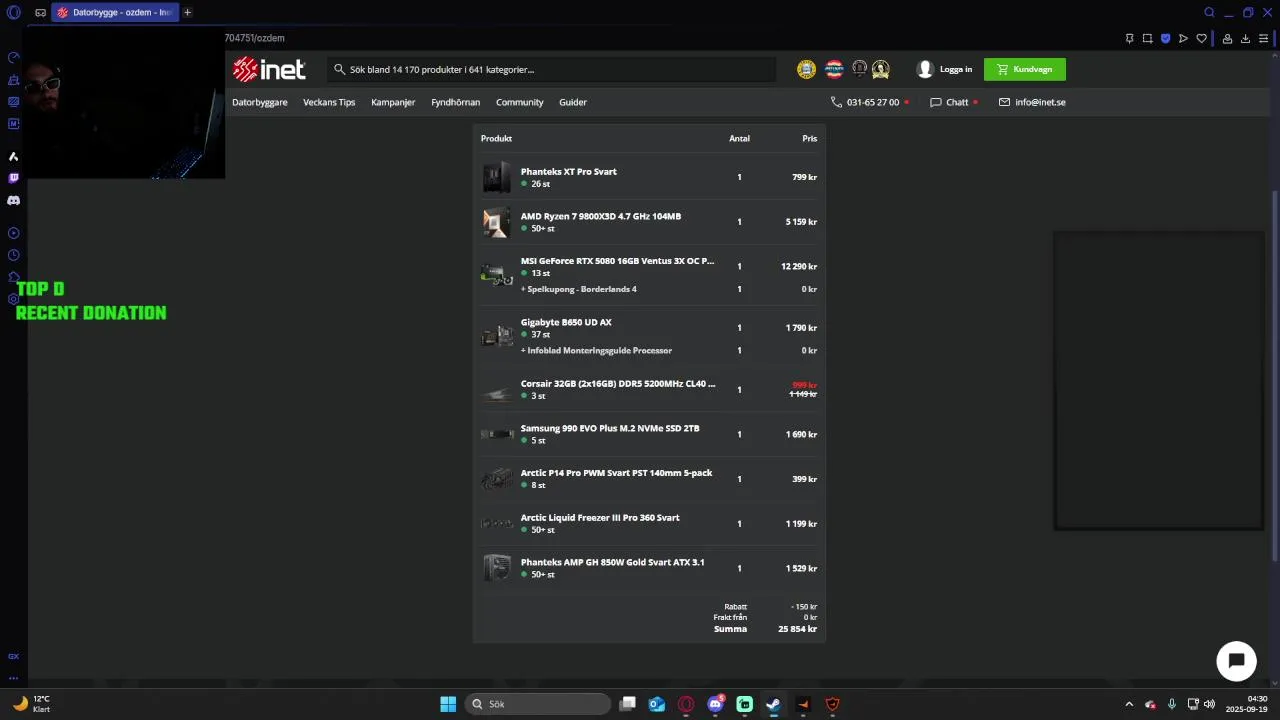Open GX Control speedometer in sidebar

13,57
